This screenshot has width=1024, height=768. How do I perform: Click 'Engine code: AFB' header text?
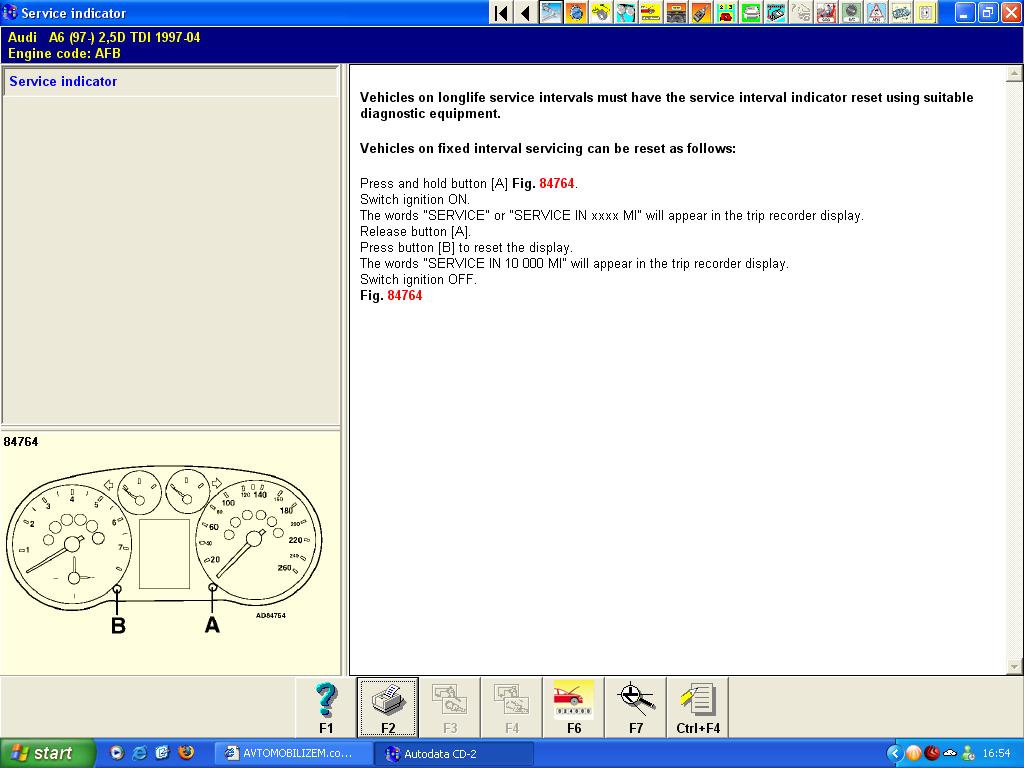[x=64, y=54]
